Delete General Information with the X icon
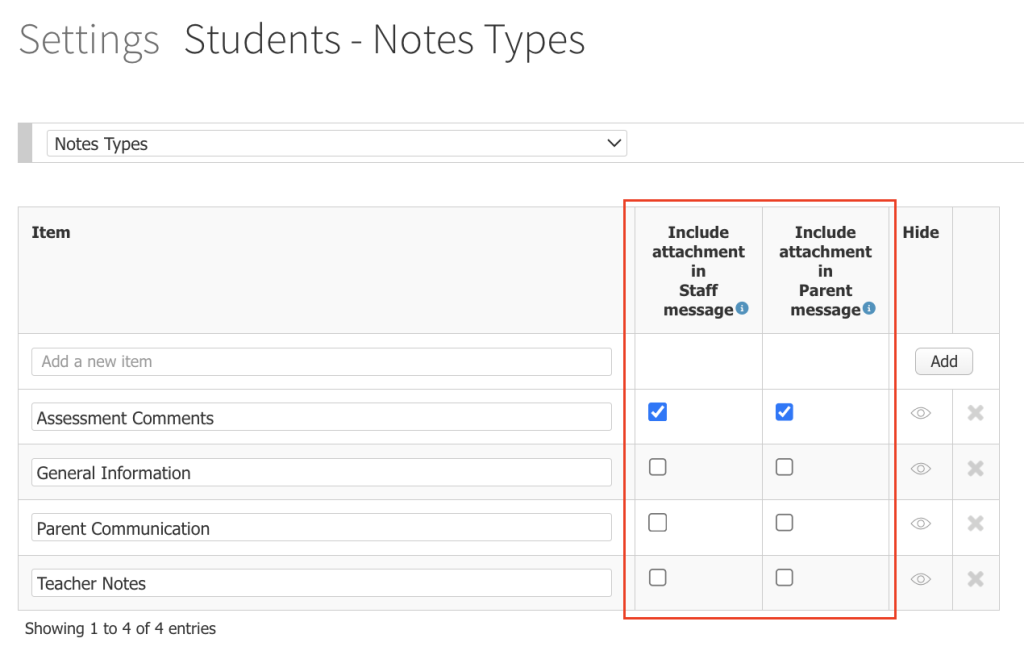Screen dimensions: 1024x655 975,468
